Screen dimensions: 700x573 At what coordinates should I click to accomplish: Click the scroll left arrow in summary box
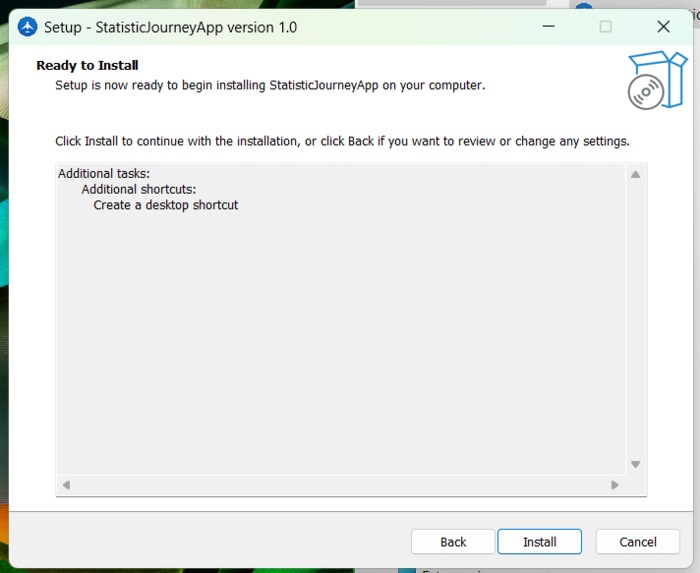coord(66,485)
